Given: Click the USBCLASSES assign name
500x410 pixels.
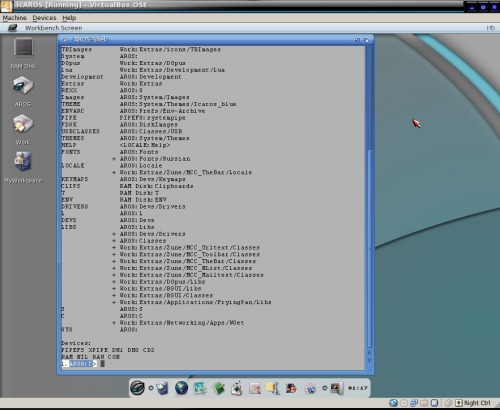Looking at the screenshot, I should click(x=80, y=131).
